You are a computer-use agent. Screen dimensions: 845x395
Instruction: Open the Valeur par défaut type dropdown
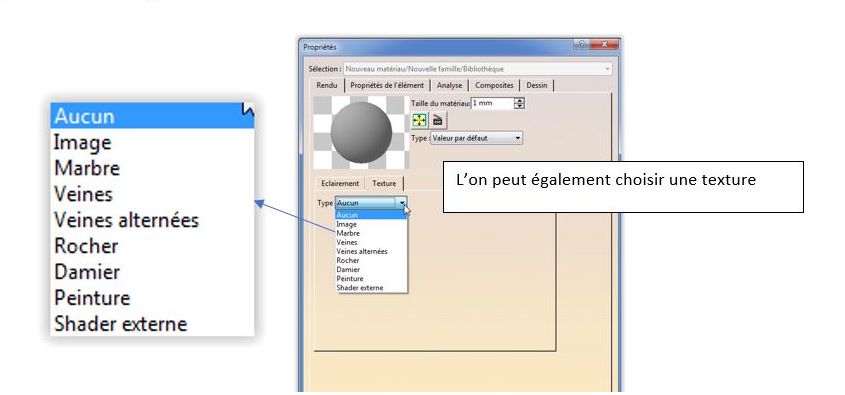pos(476,138)
